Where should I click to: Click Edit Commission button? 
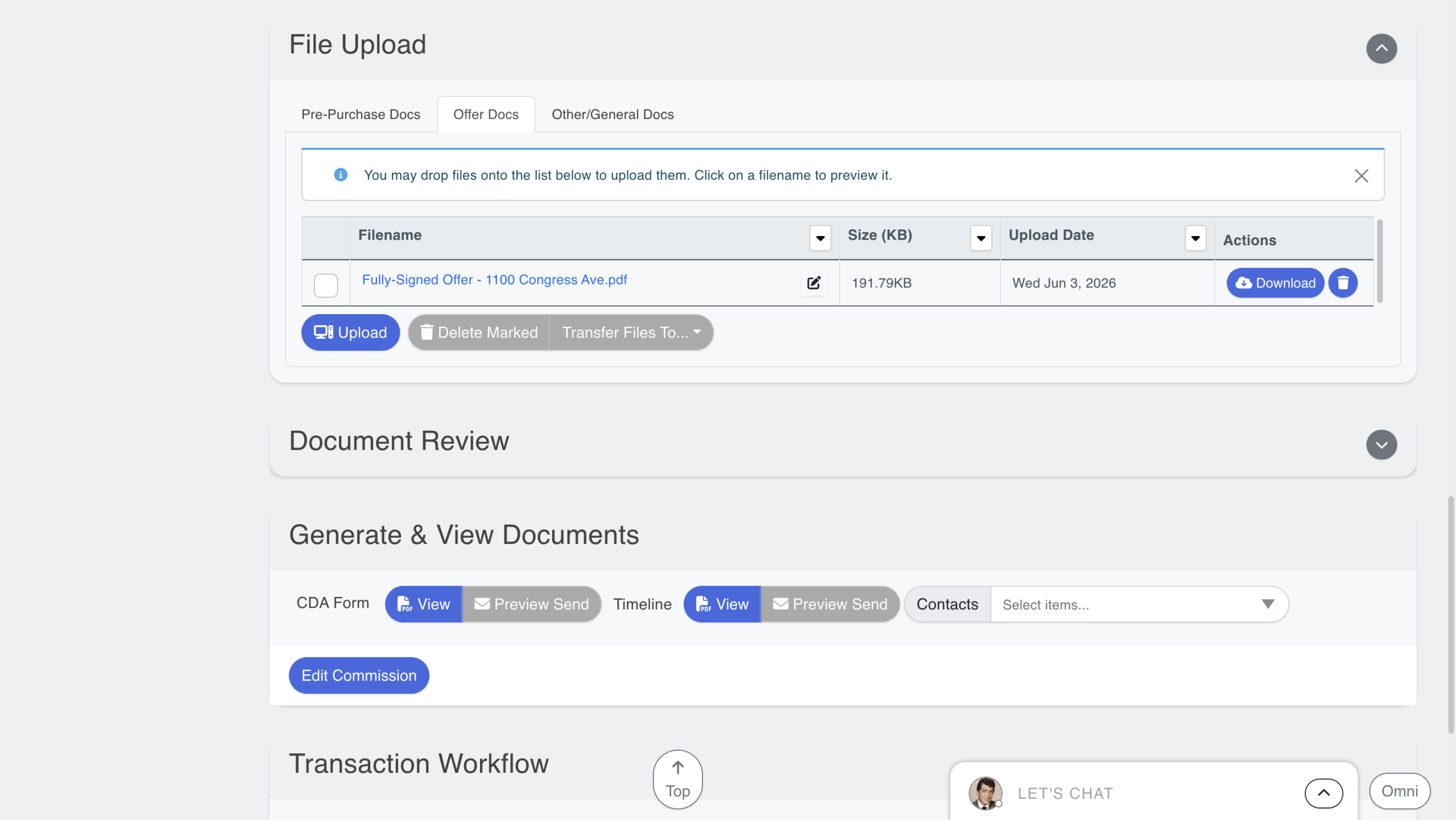[x=359, y=675]
